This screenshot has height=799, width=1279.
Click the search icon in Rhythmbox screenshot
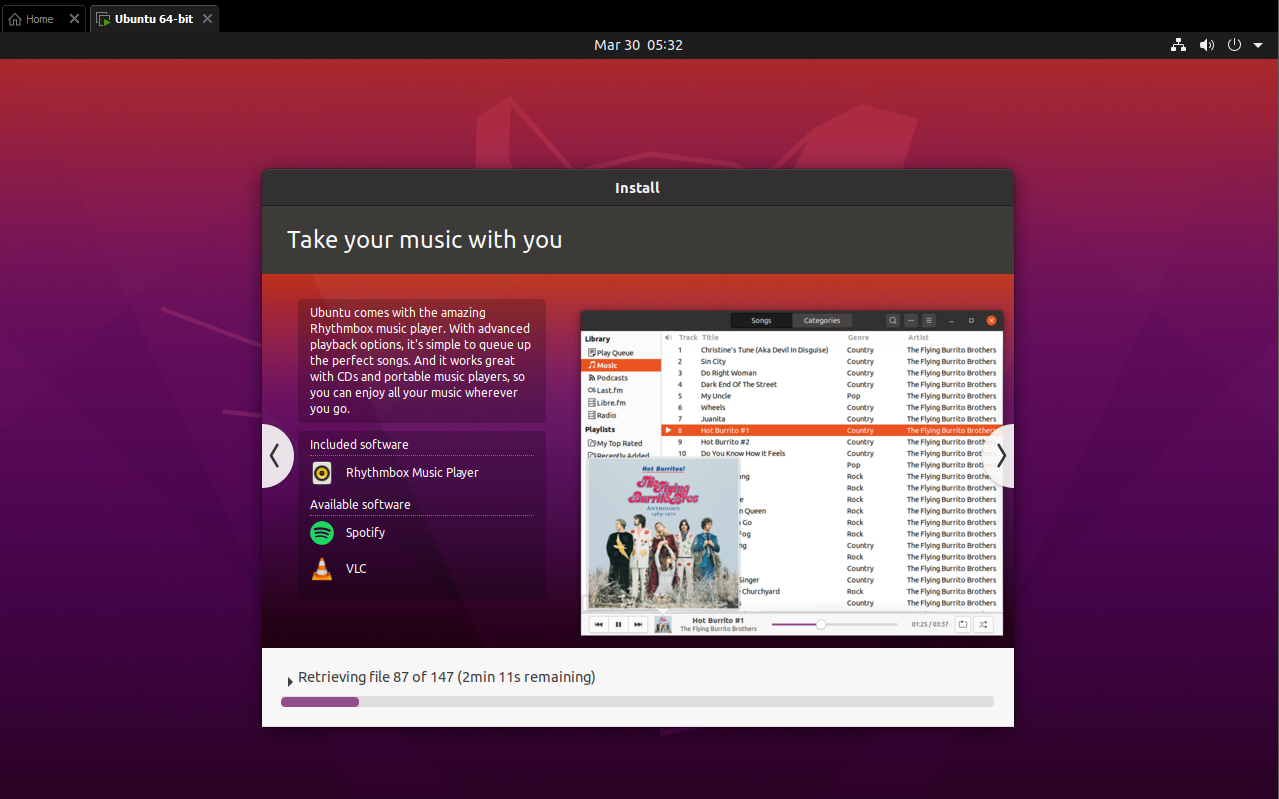(893, 321)
